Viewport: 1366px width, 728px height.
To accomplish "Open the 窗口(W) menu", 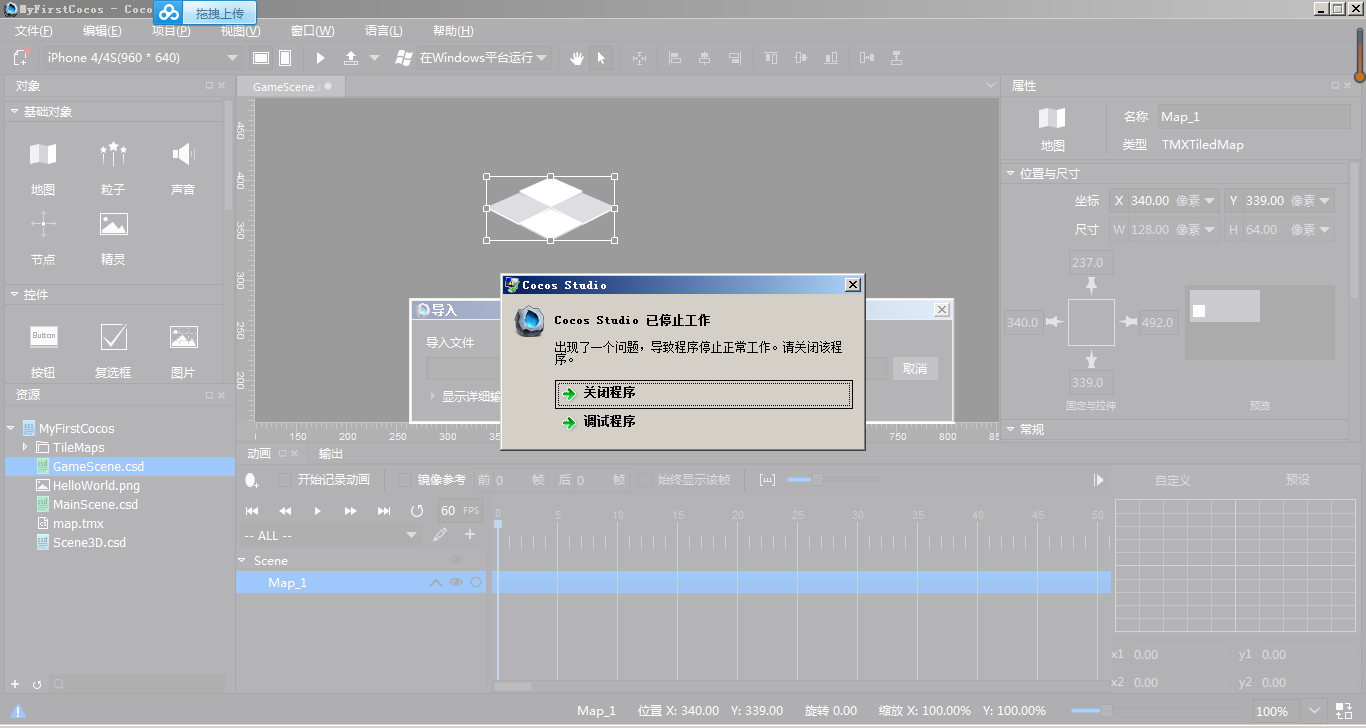I will pyautogui.click(x=312, y=31).
